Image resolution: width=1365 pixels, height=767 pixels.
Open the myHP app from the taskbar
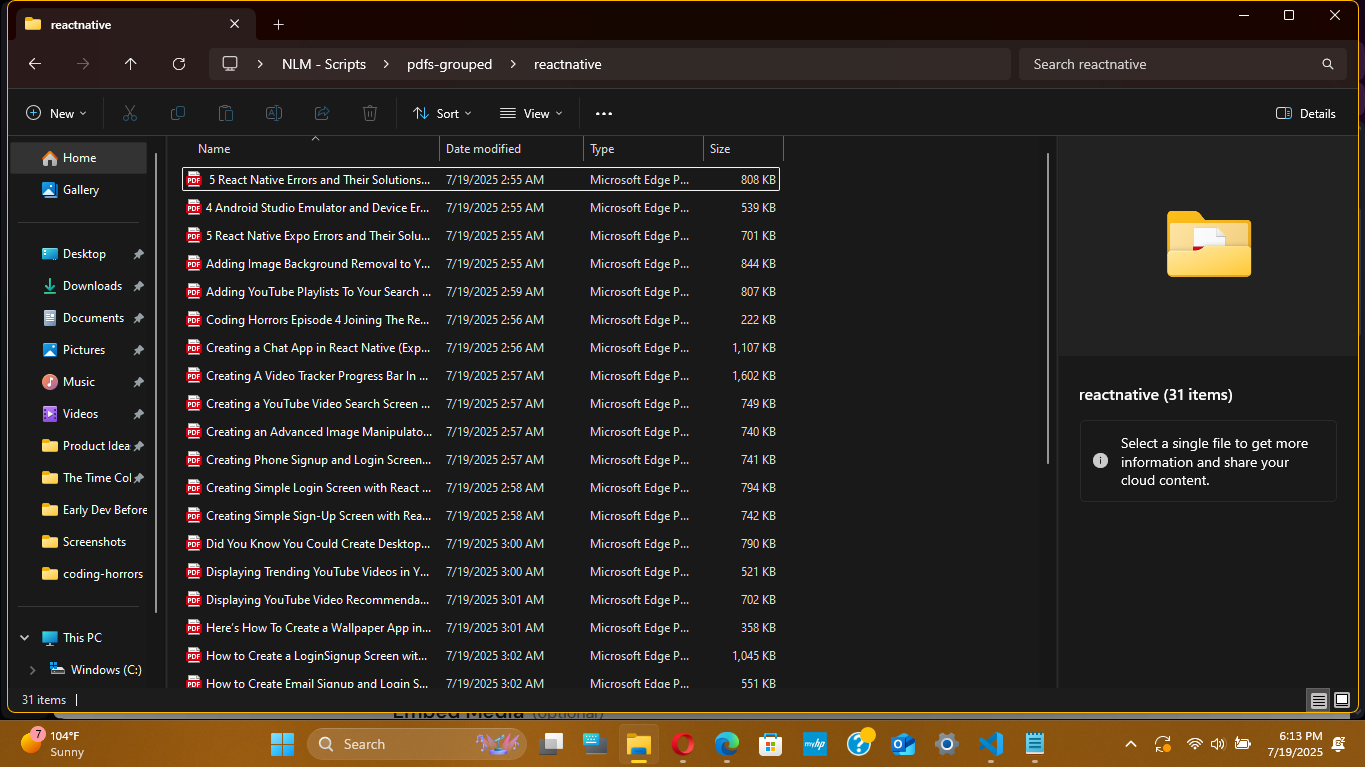click(x=815, y=744)
